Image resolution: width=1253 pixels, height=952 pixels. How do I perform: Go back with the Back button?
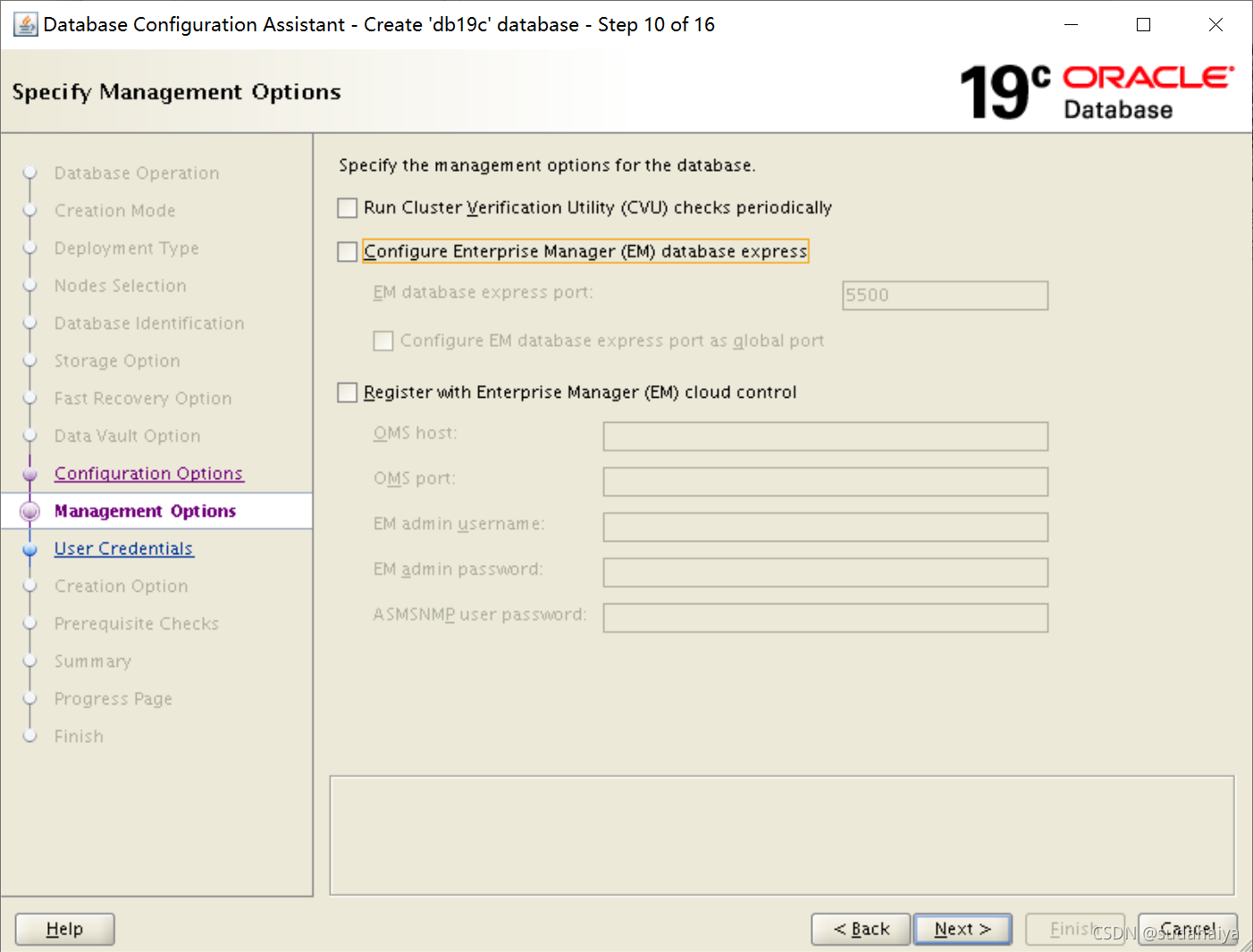pos(861,929)
